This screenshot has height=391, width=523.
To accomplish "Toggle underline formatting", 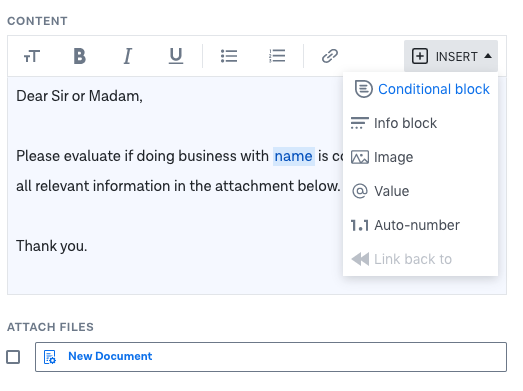I will (176, 56).
